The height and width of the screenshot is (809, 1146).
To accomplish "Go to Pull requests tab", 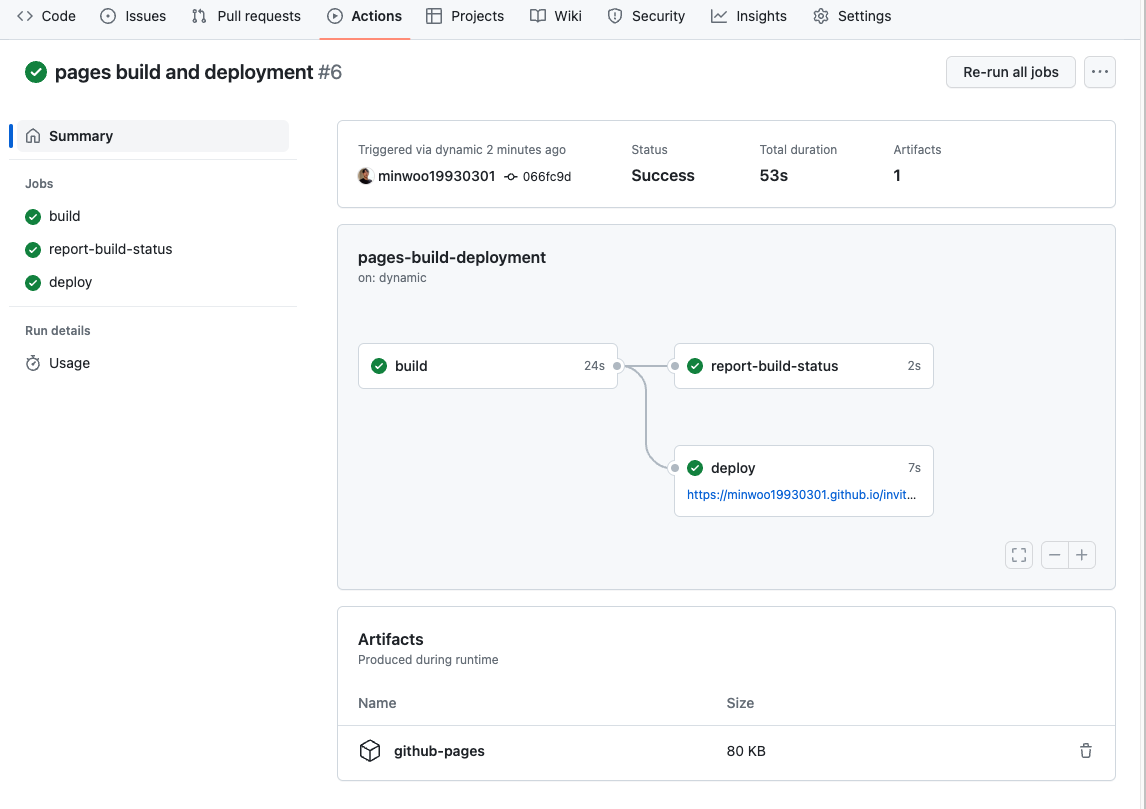I will pyautogui.click(x=246, y=16).
